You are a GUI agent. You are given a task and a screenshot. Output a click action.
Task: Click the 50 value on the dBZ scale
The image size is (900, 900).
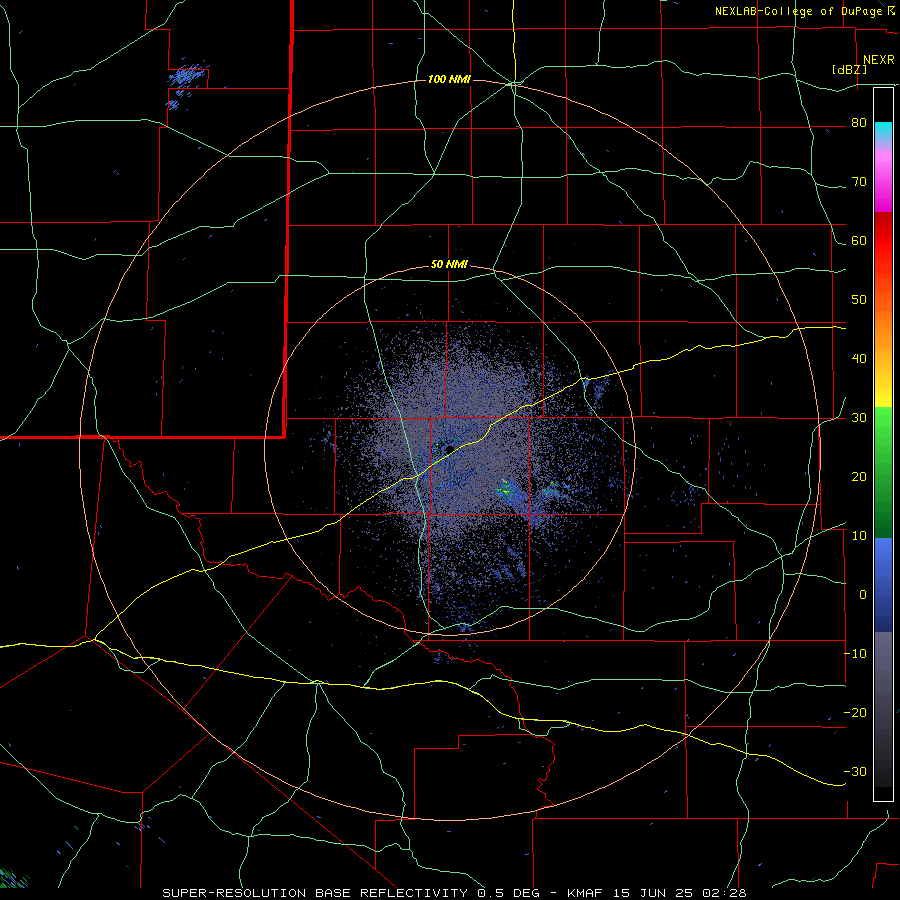point(859,300)
